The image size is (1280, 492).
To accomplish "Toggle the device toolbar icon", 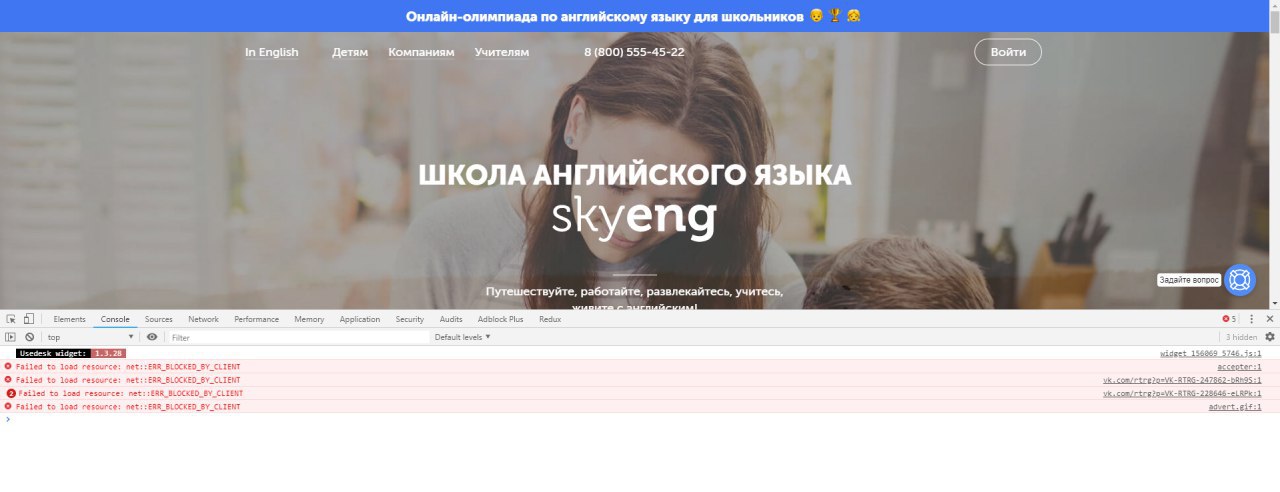I will (x=29, y=319).
